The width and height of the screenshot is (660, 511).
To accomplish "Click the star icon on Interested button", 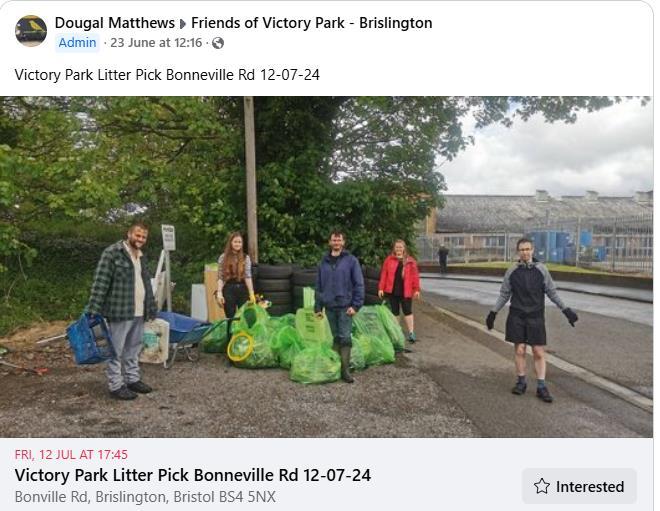I will point(541,486).
